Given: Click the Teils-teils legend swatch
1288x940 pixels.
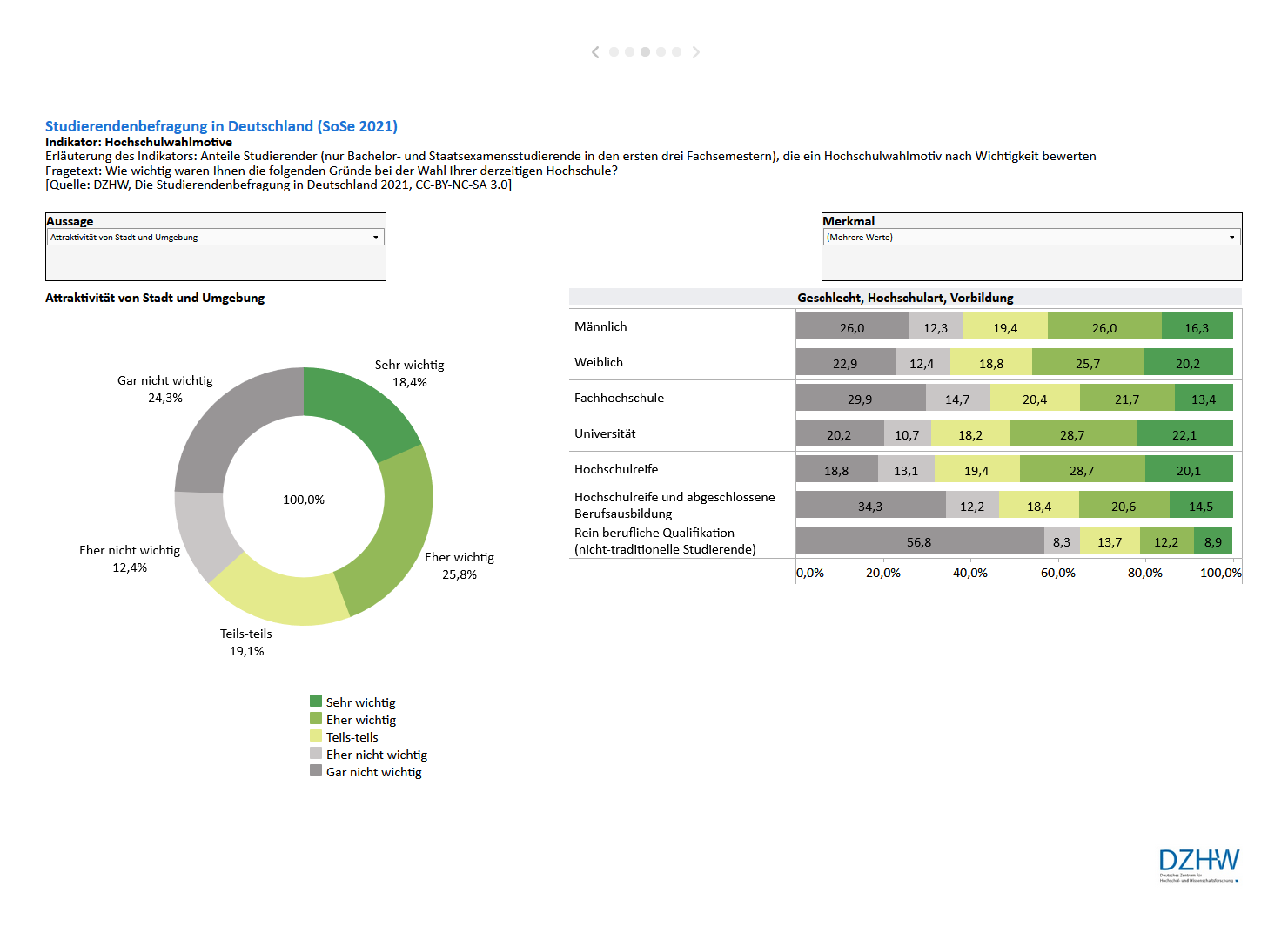Looking at the screenshot, I should (316, 735).
